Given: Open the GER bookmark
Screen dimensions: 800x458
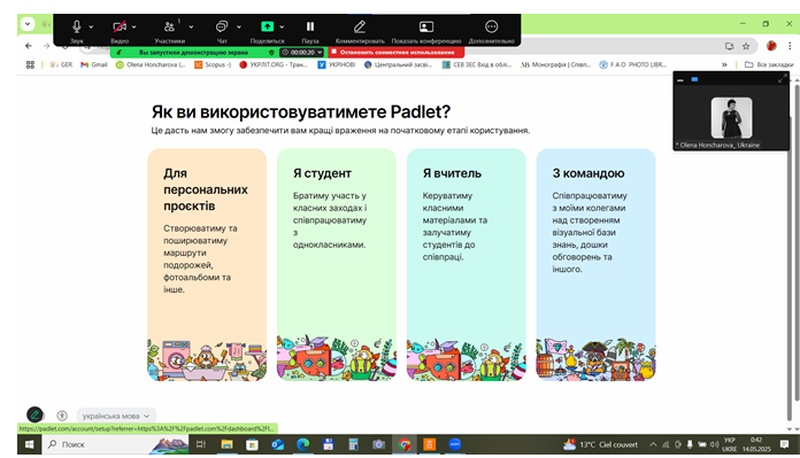Looking at the screenshot, I should click(61, 65).
